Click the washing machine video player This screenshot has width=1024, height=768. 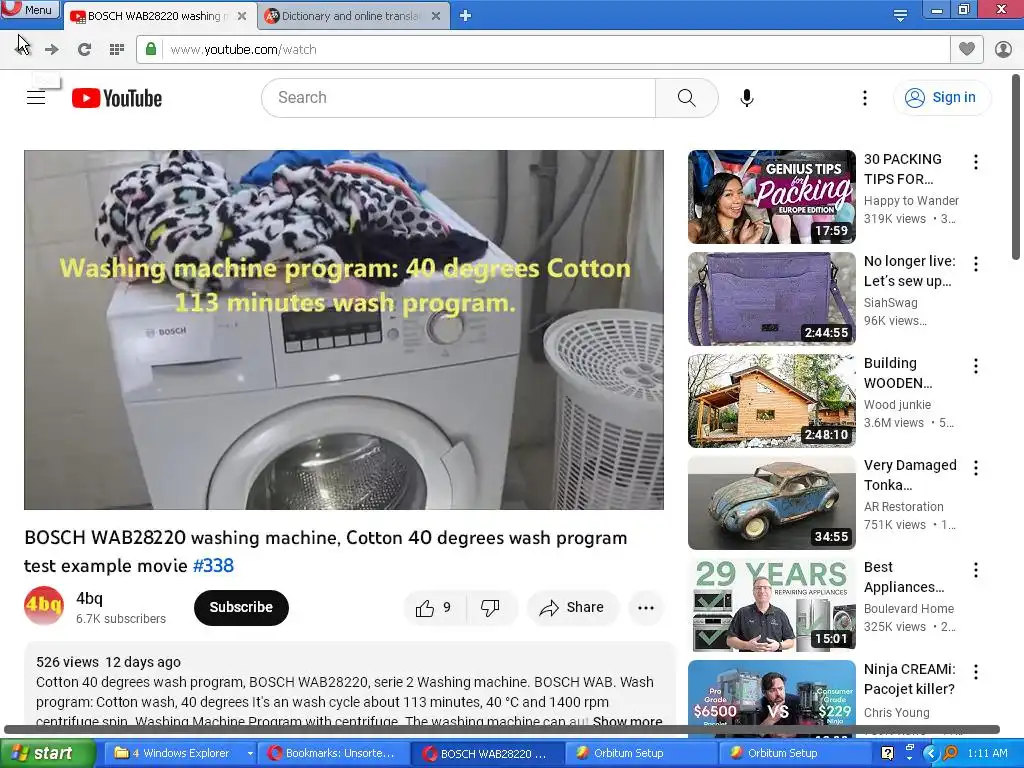point(344,330)
